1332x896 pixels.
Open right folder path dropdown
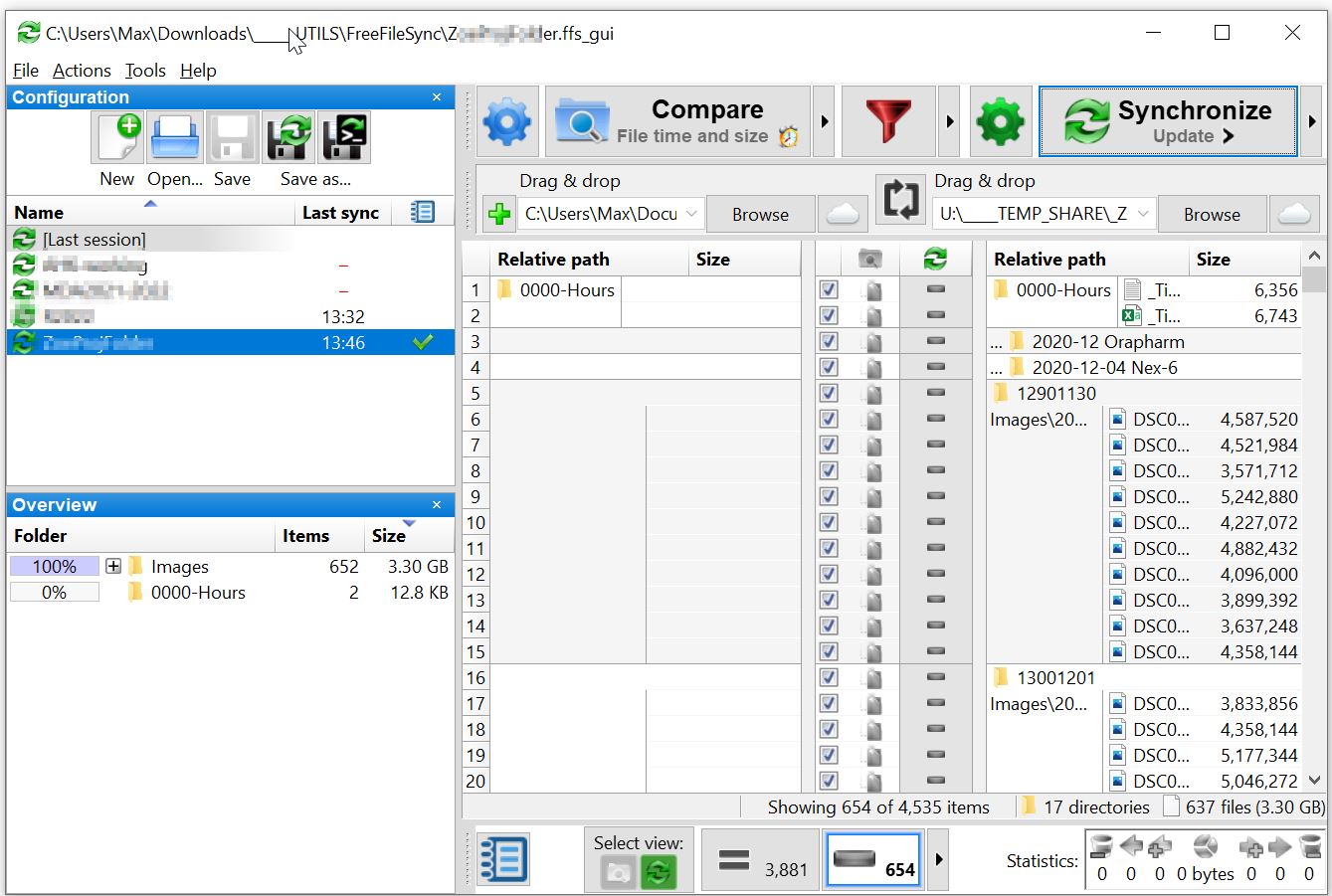[1143, 214]
